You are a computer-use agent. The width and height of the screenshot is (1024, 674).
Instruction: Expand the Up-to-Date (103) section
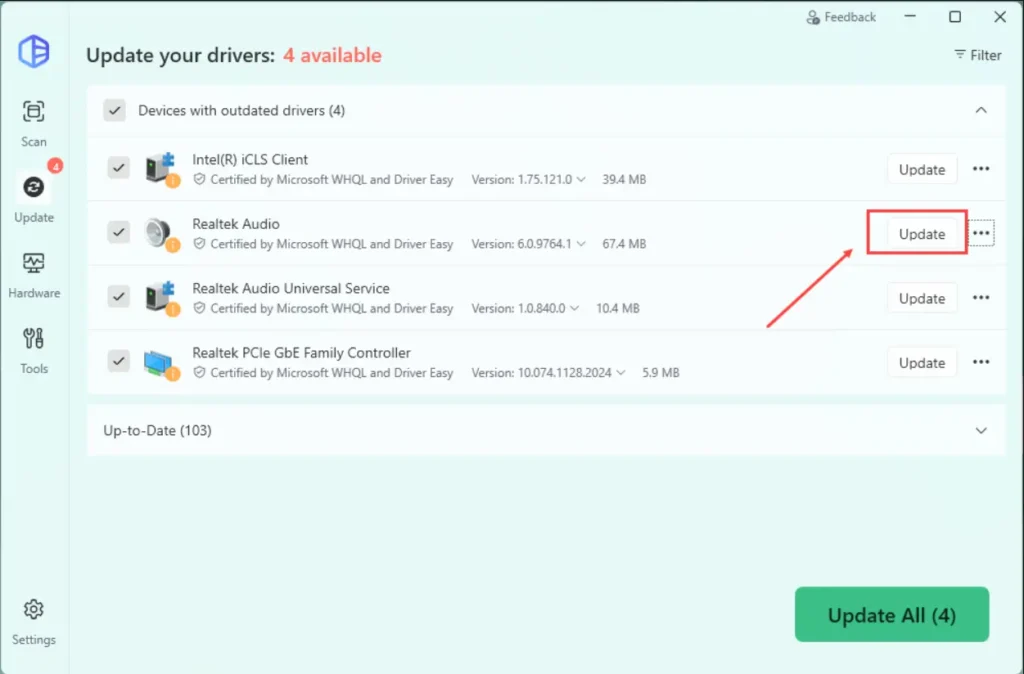pos(981,430)
